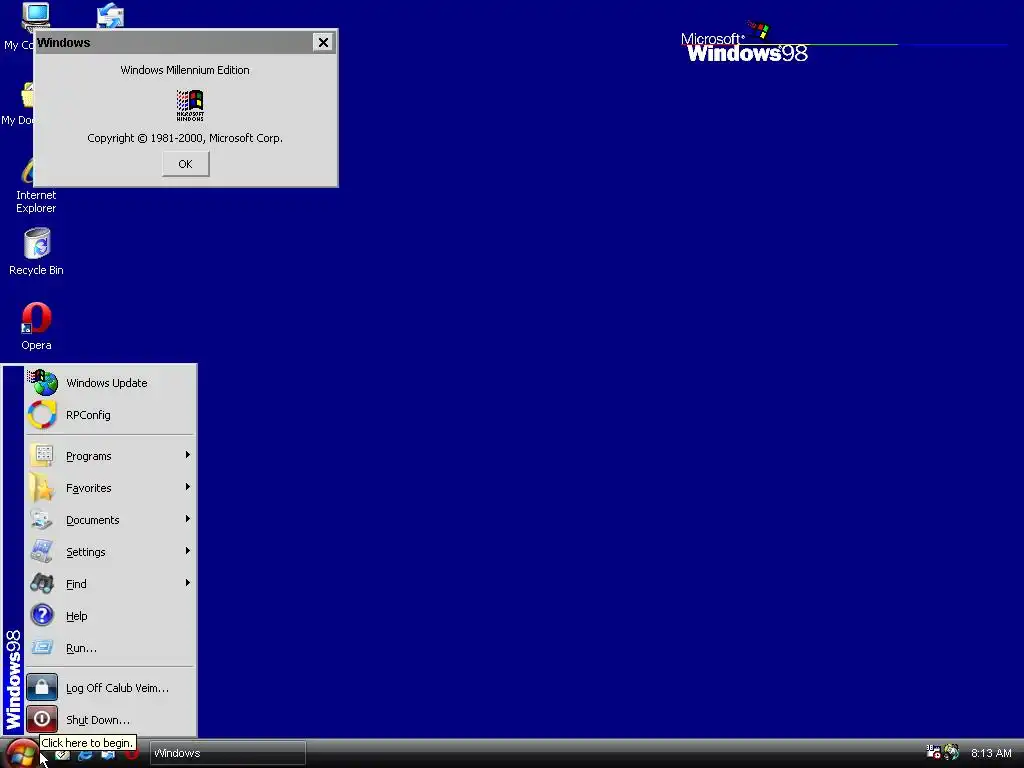The image size is (1024, 768).
Task: Choose Run... in the Start menu
Action: pos(111,647)
